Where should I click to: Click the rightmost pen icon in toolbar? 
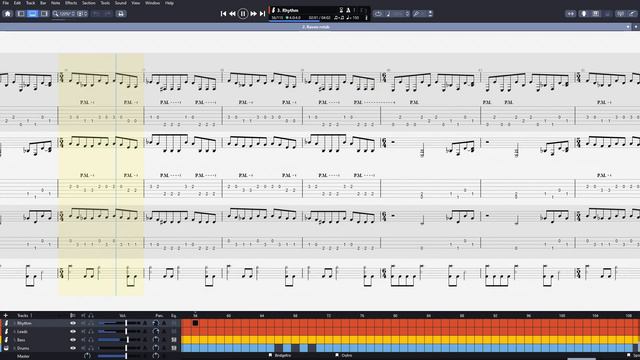click(632, 14)
